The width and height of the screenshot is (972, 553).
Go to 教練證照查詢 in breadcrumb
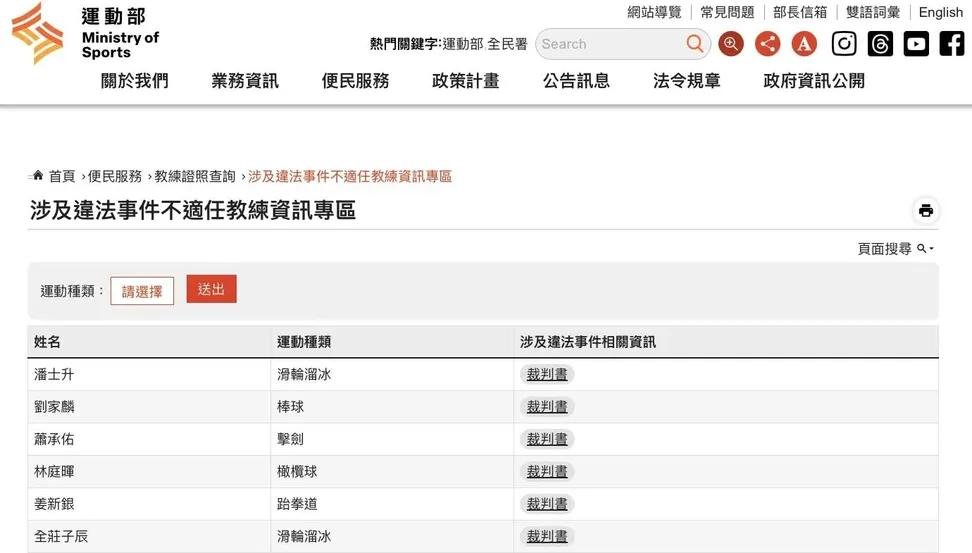tap(195, 176)
